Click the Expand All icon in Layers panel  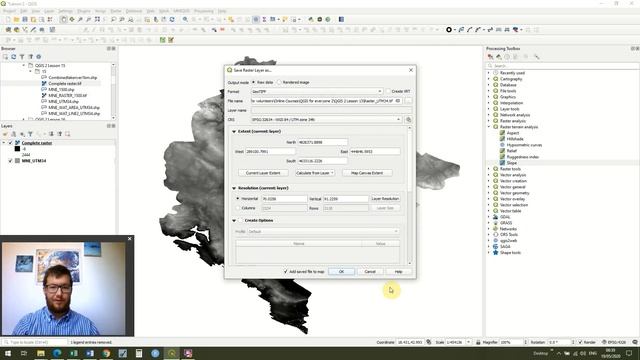[x=51, y=134]
